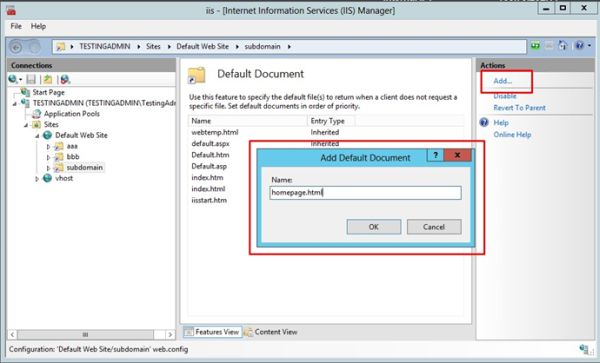Click OK in Add Default Document dialog
The height and width of the screenshot is (363, 600).
(x=374, y=227)
